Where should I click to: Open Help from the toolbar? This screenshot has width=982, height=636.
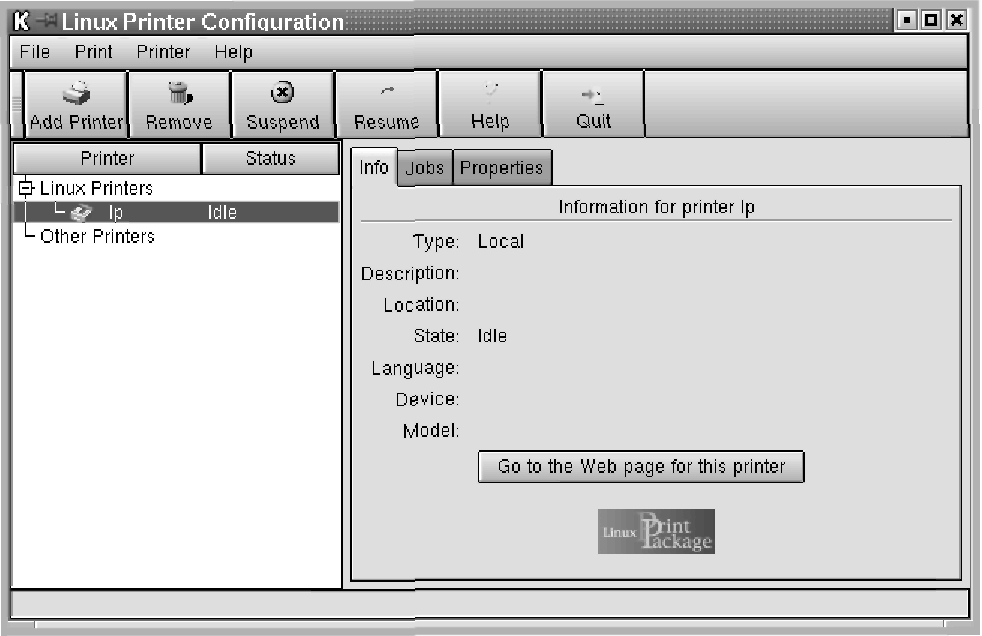coord(490,94)
